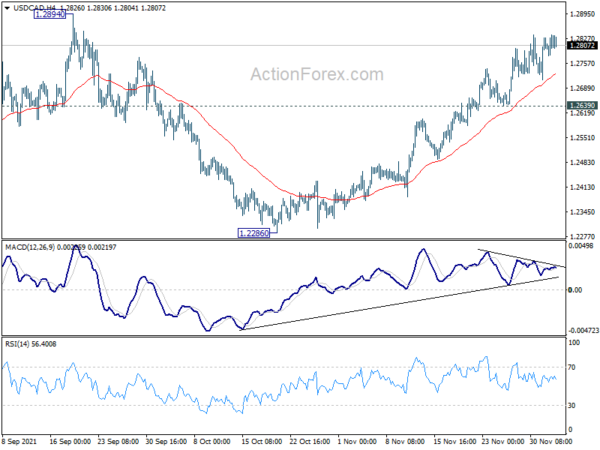Viewport: 600px width, 450px height.
Task: Click the 16 Sep 00:00 date label
Action: click(x=70, y=442)
